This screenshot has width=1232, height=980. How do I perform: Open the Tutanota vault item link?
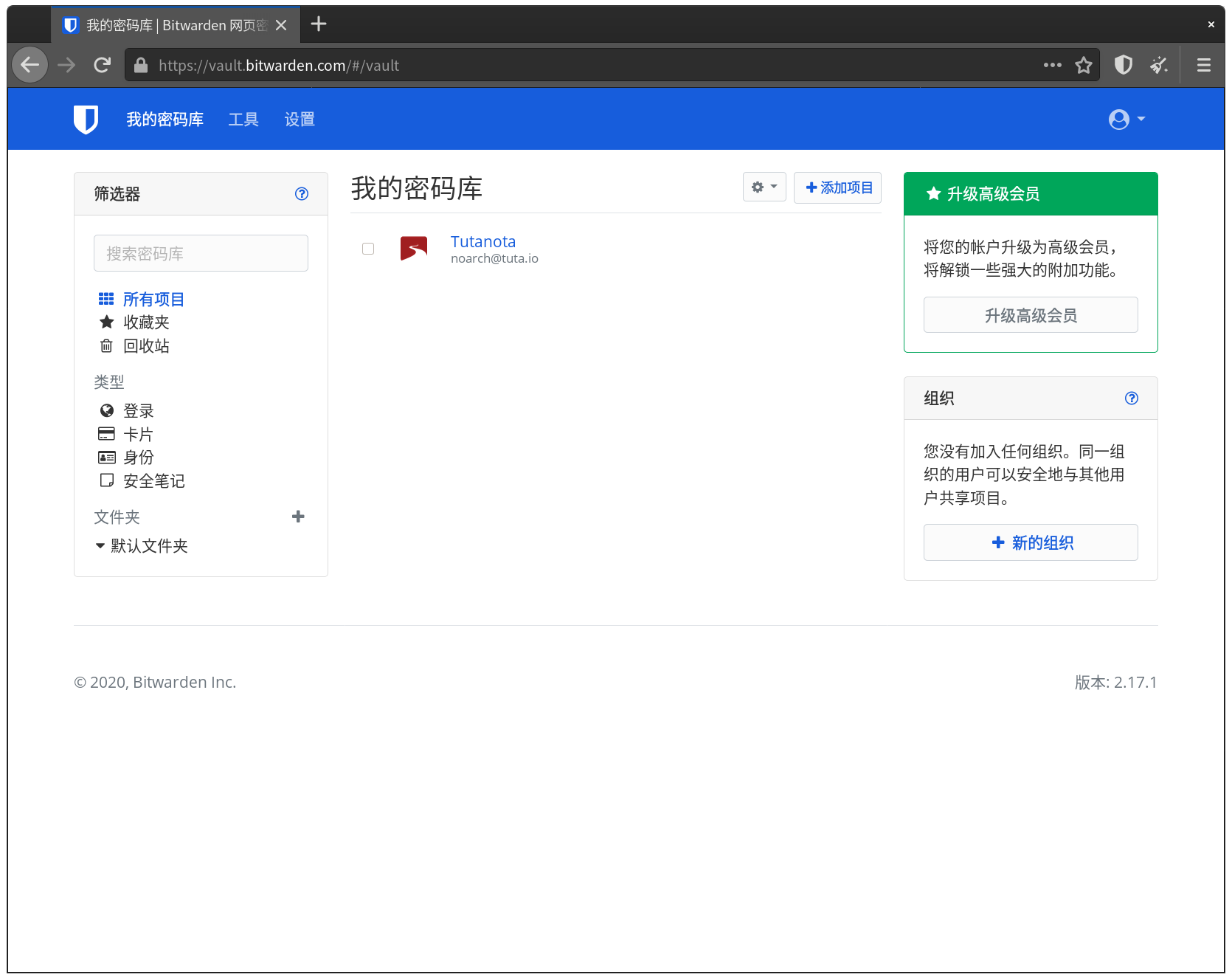click(482, 242)
